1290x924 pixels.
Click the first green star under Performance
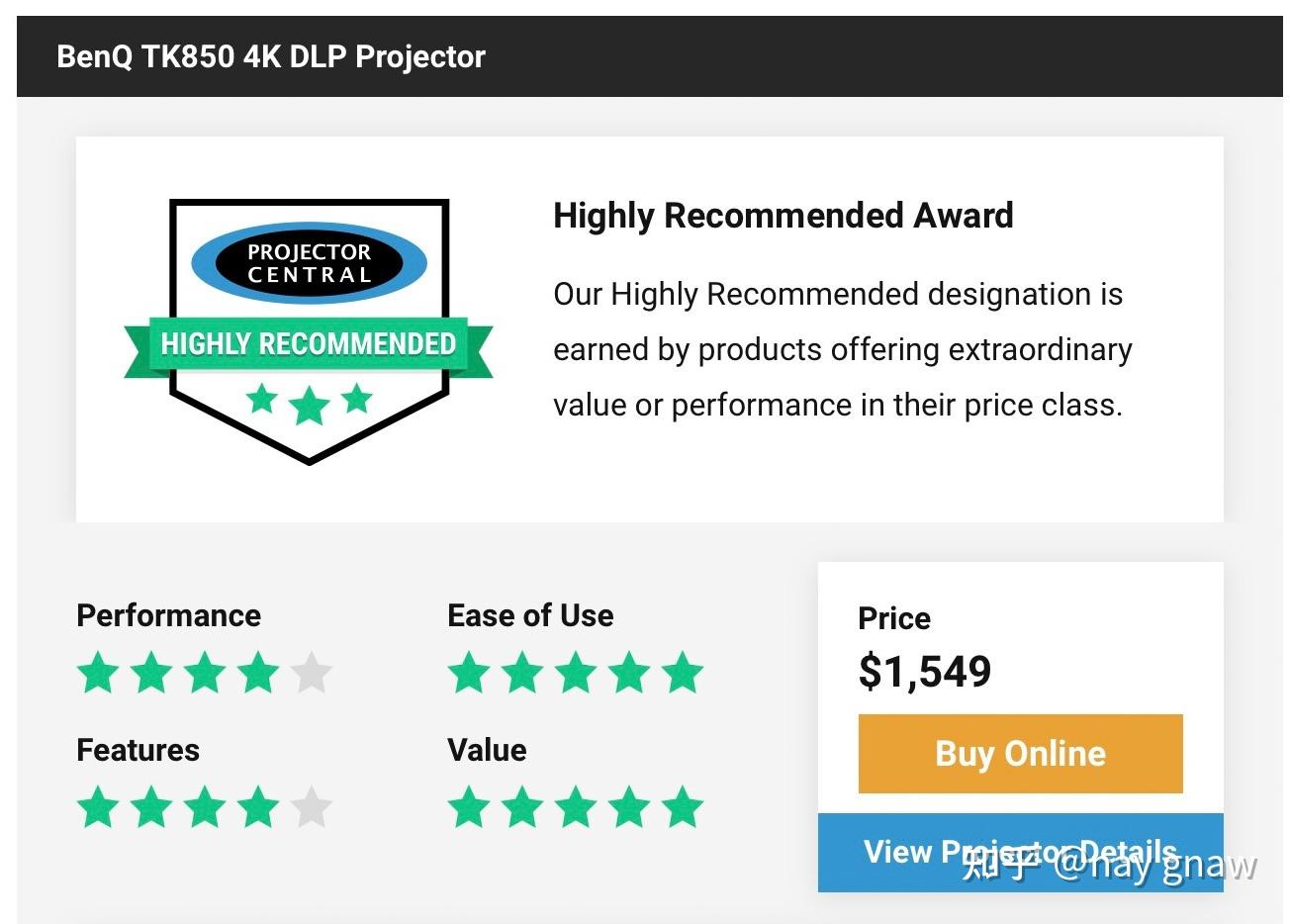pos(98,672)
